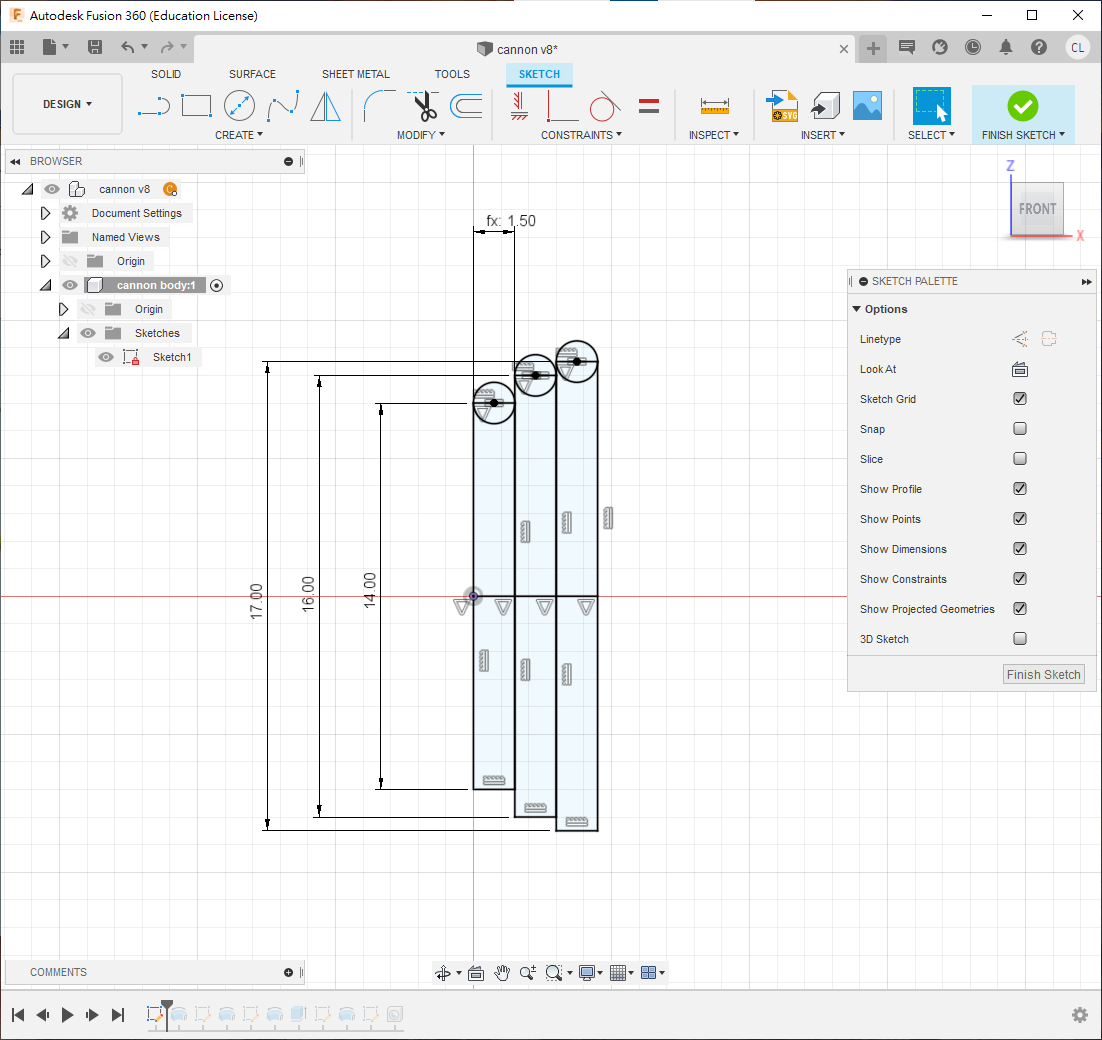The width and height of the screenshot is (1102, 1040).
Task: Click Finish Sketch button in Sketch Palette
Action: coord(1043,675)
